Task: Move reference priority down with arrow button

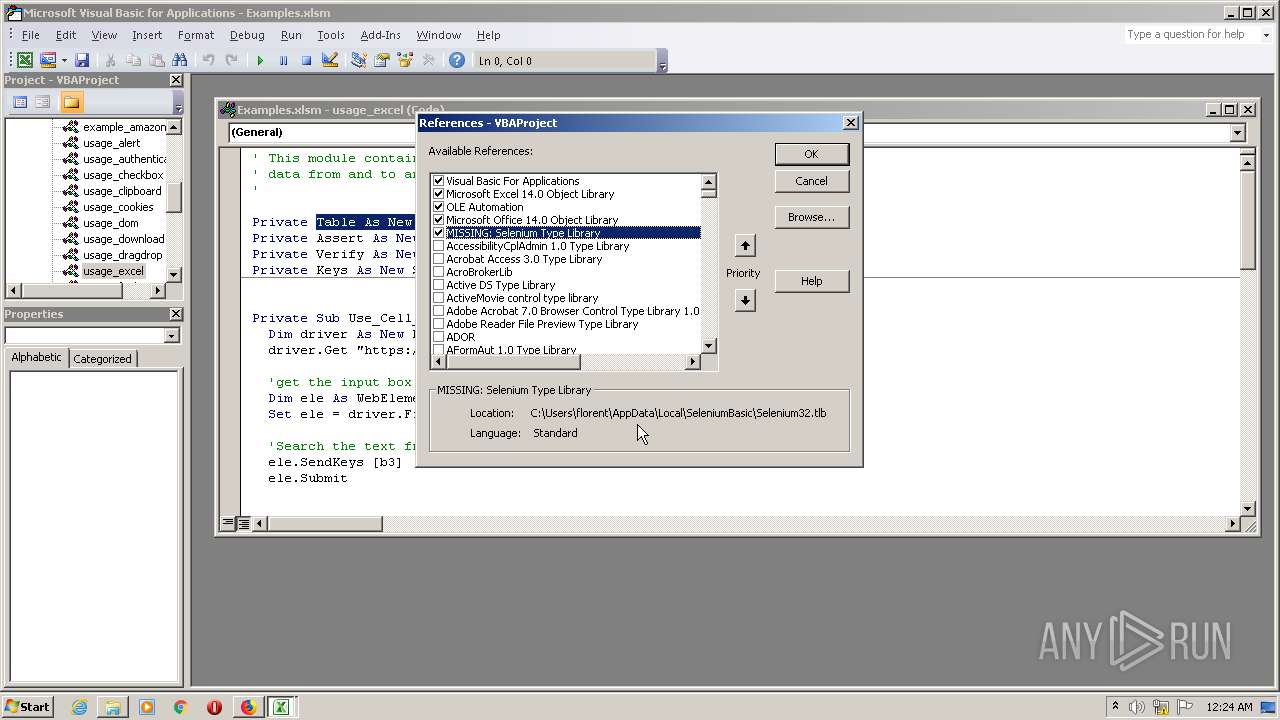Action: point(745,301)
